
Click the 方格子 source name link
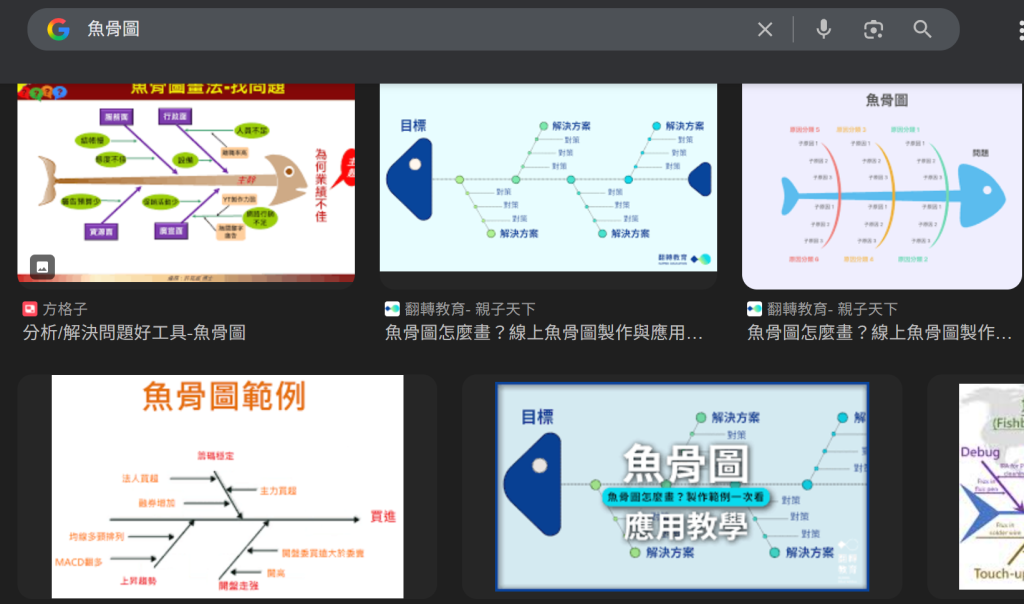[65, 309]
